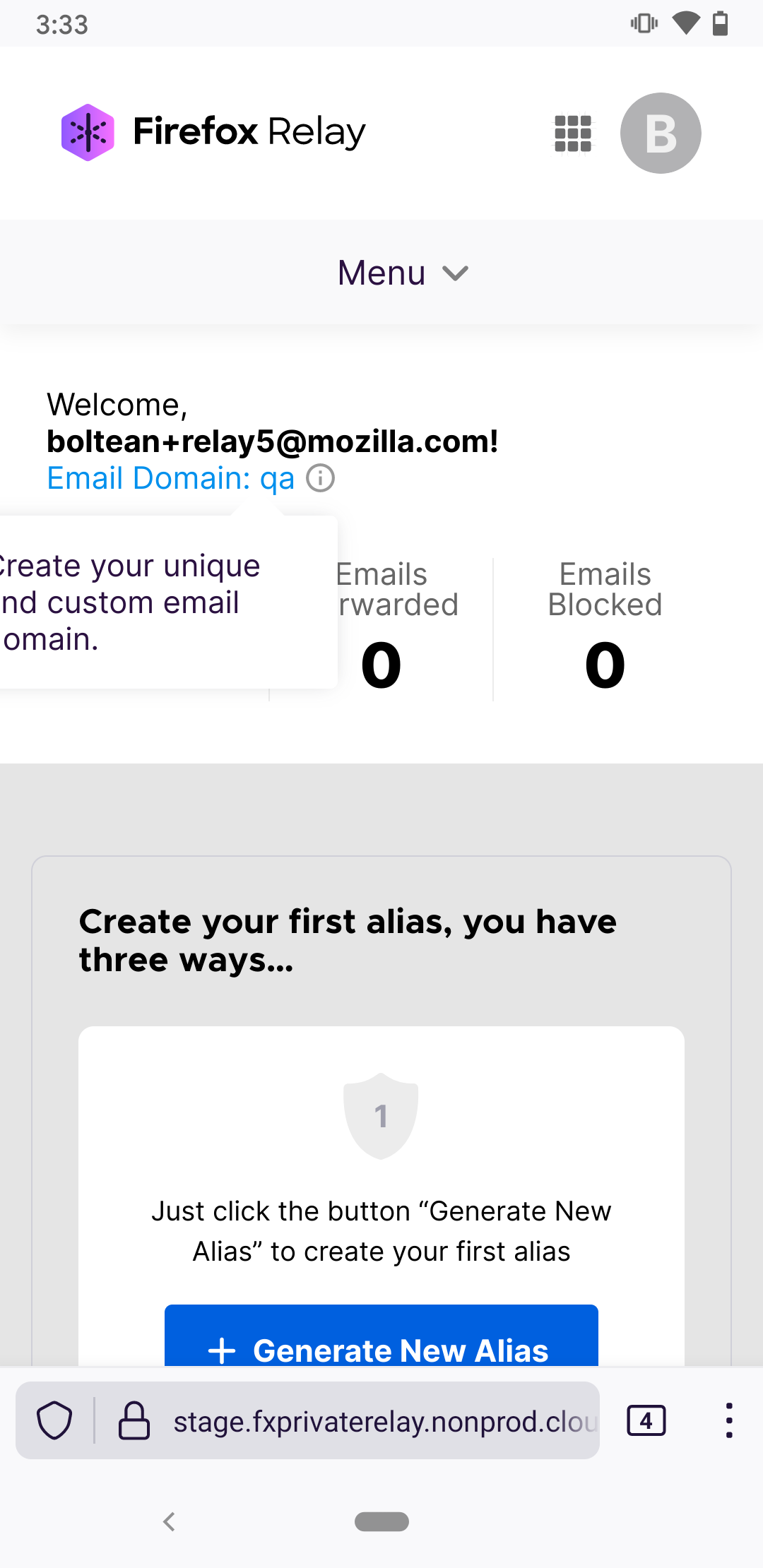Click the Generate New Alias button
The width and height of the screenshot is (763, 1568).
click(x=380, y=1349)
